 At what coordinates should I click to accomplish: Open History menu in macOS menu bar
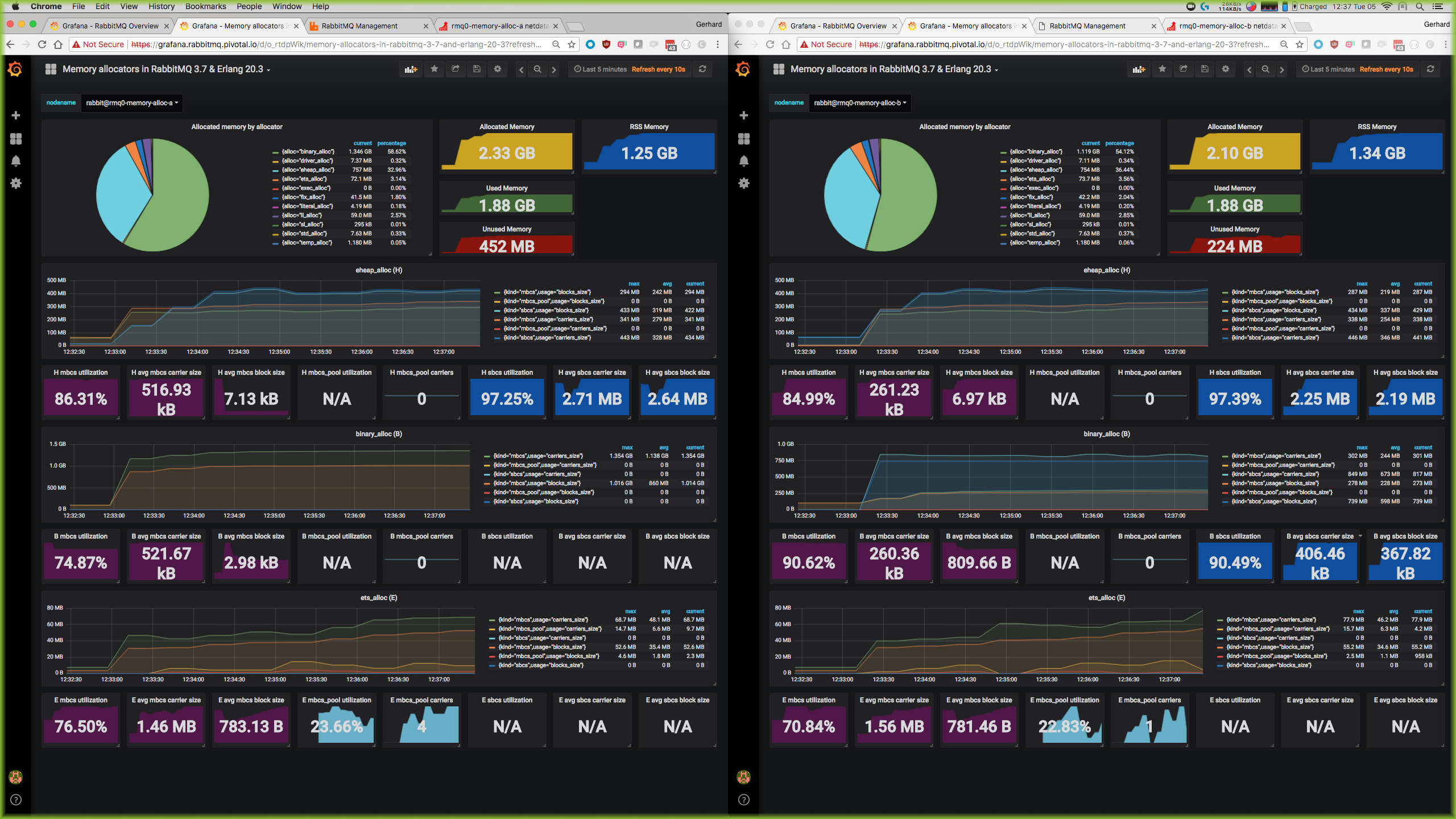(161, 6)
